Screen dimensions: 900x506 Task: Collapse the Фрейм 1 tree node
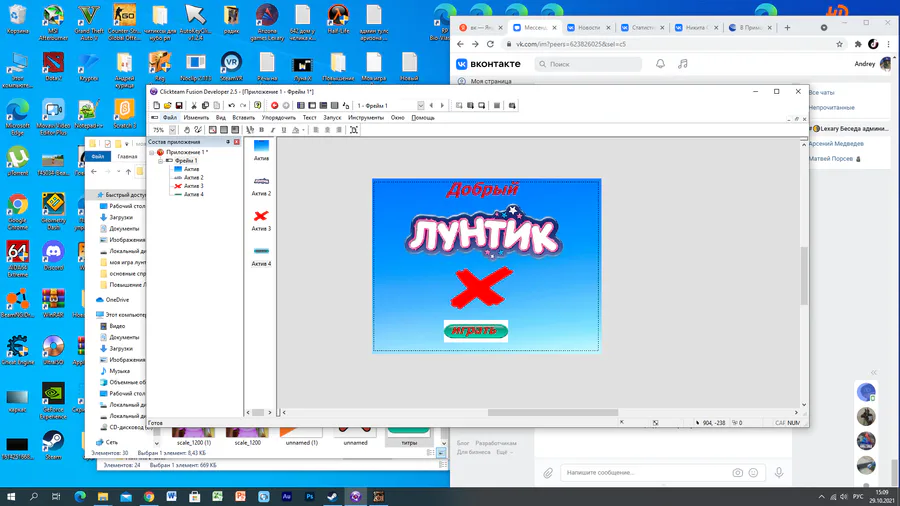(x=161, y=161)
